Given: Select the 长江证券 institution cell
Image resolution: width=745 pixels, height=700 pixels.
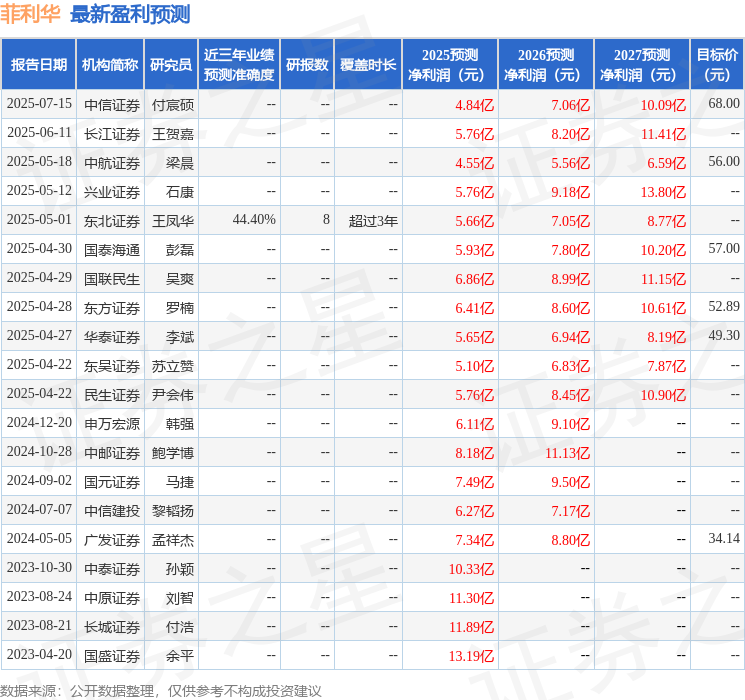Looking at the screenshot, I should (x=112, y=134).
